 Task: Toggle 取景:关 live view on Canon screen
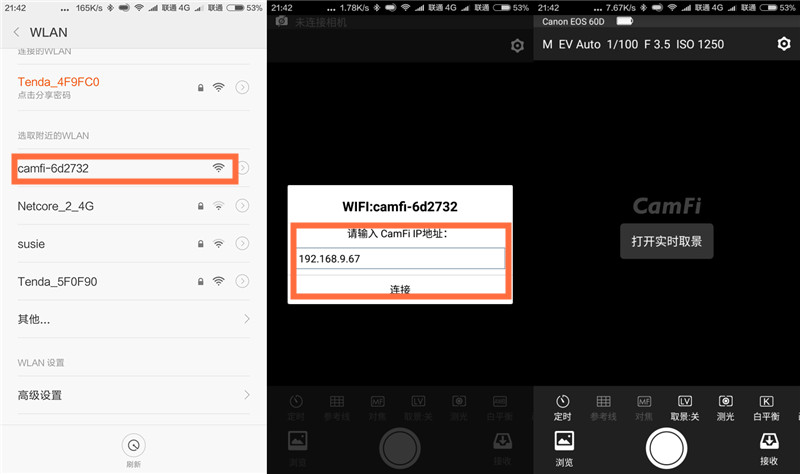pyautogui.click(x=685, y=408)
